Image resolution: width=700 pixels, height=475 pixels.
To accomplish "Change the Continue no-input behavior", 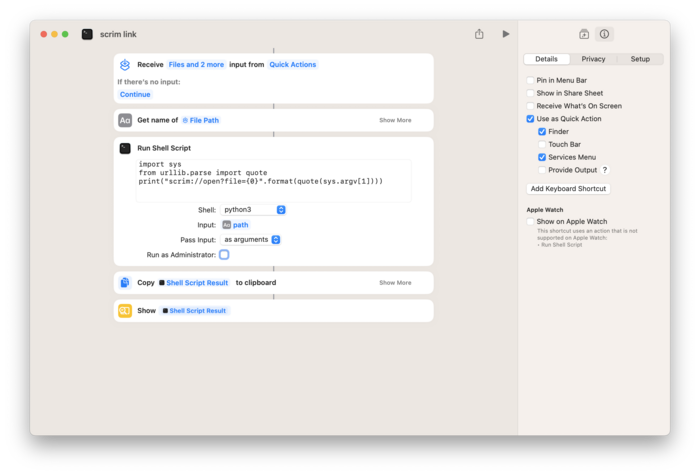I will [x=135, y=95].
